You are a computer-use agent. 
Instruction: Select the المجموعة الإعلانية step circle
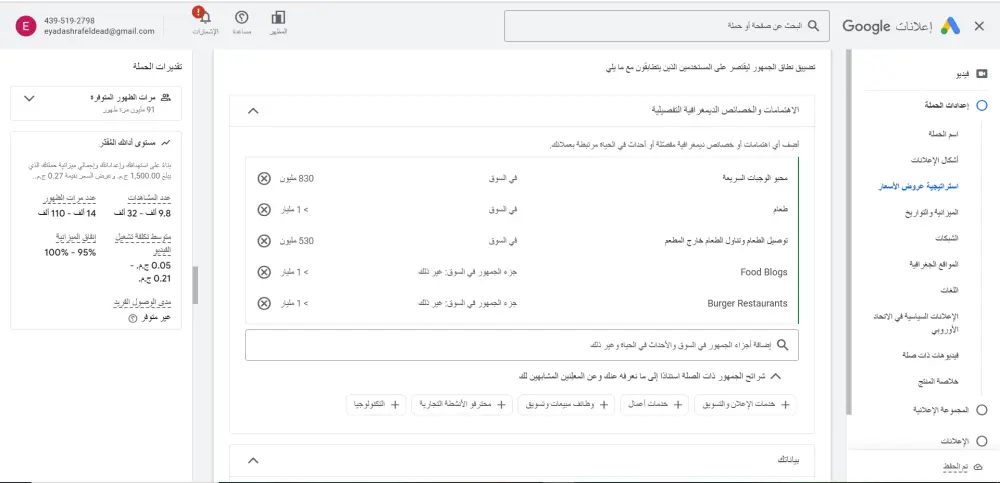(x=981, y=409)
